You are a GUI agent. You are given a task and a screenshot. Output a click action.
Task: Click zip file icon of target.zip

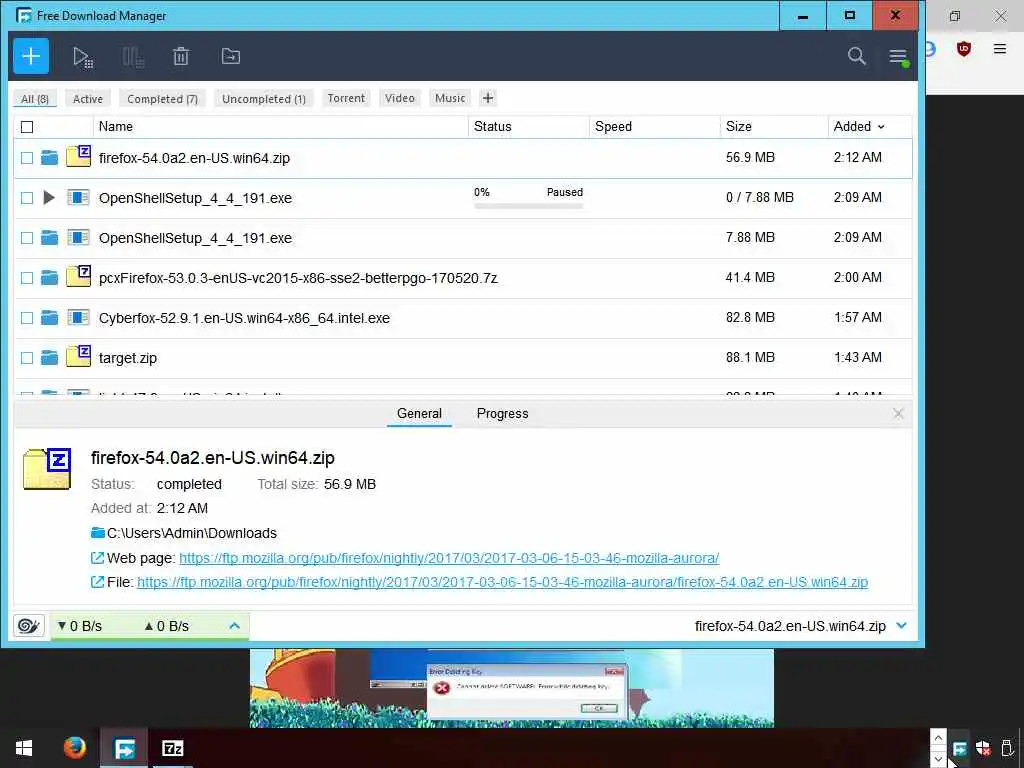coord(78,356)
